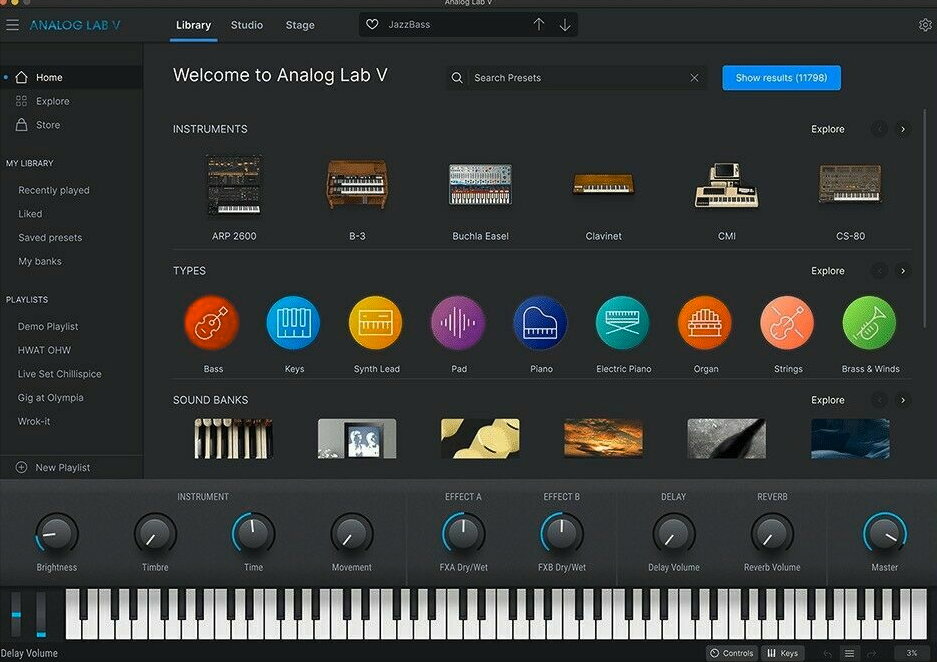Open the orange sunset sound bank thumbnail

(x=603, y=439)
